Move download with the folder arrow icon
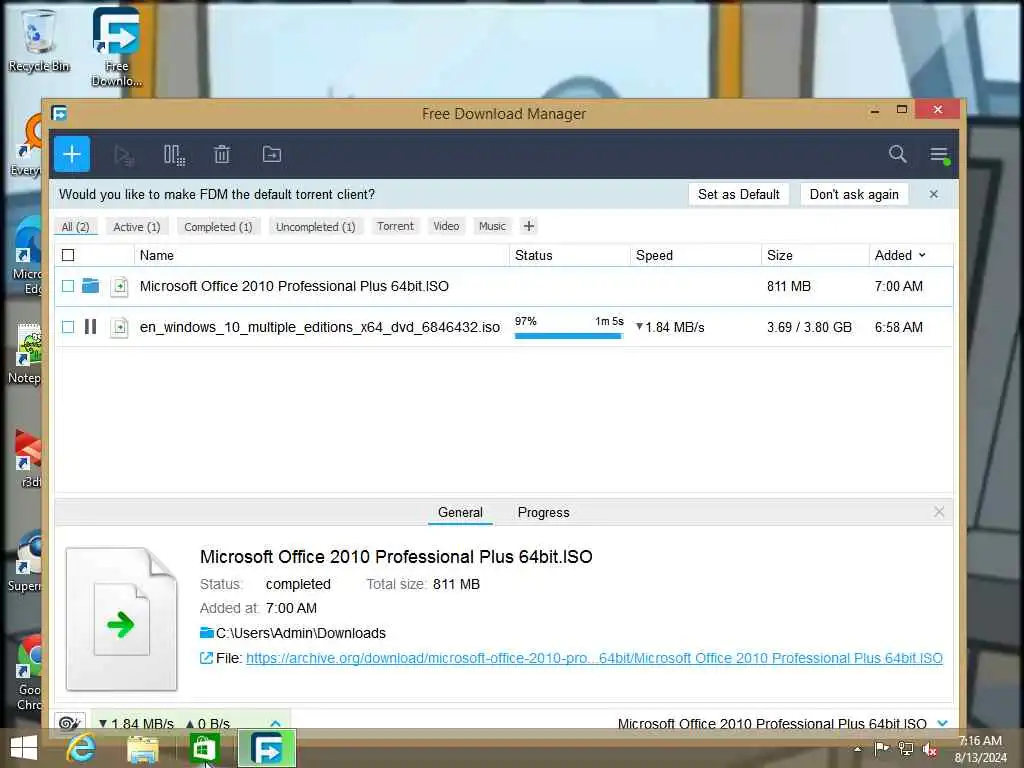The image size is (1024, 768). 272,154
